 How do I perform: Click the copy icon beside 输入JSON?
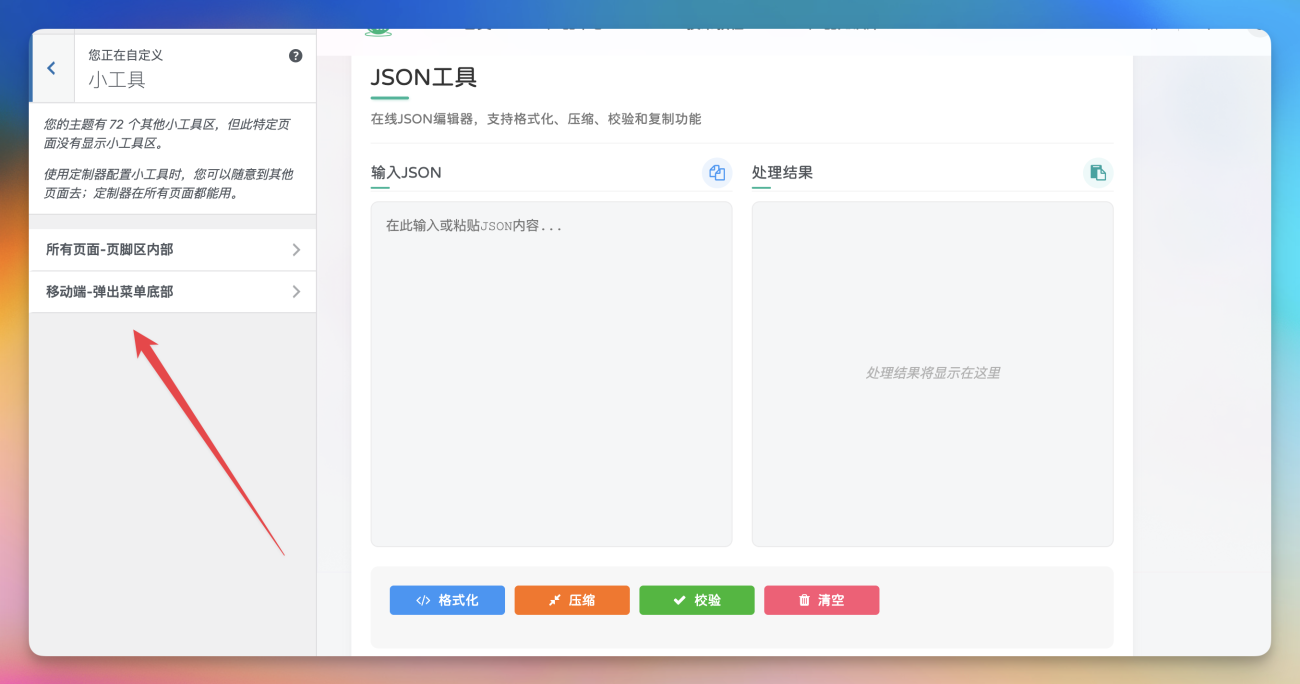click(x=716, y=173)
